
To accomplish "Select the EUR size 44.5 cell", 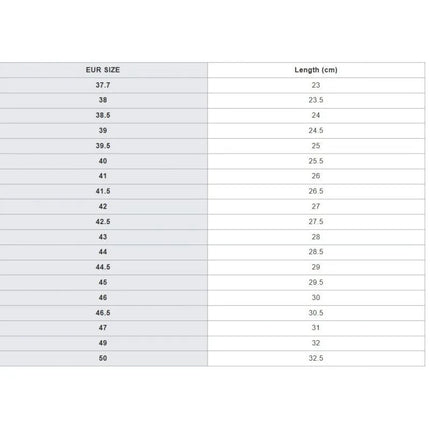I will point(103,267).
